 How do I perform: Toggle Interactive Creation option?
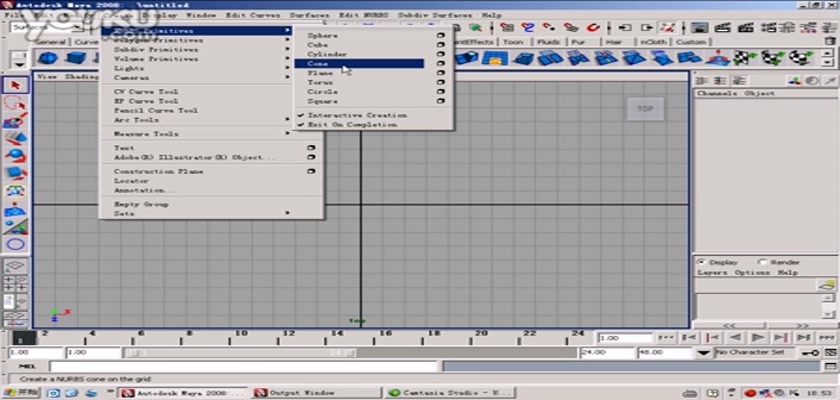(x=357, y=115)
